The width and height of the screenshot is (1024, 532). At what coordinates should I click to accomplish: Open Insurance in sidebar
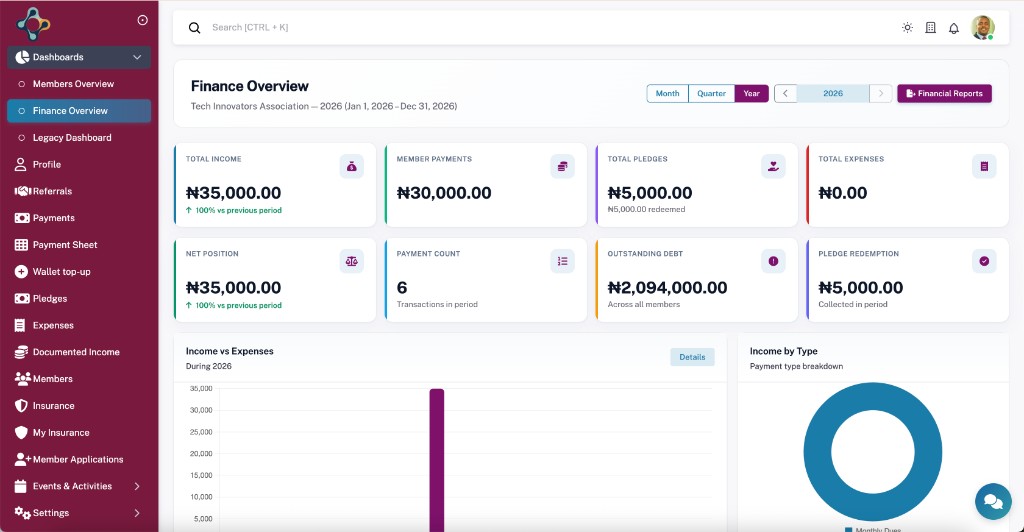(x=79, y=405)
